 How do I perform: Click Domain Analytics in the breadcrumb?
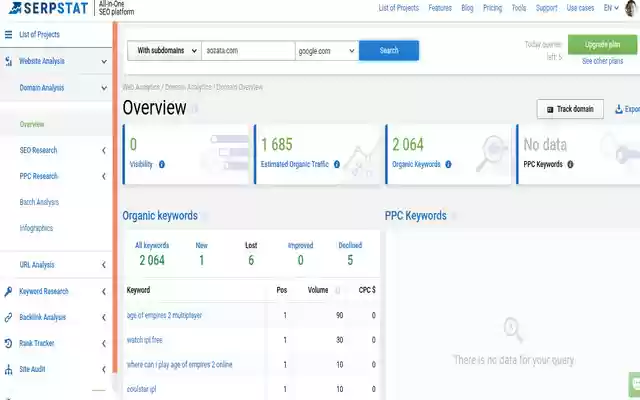[188, 87]
